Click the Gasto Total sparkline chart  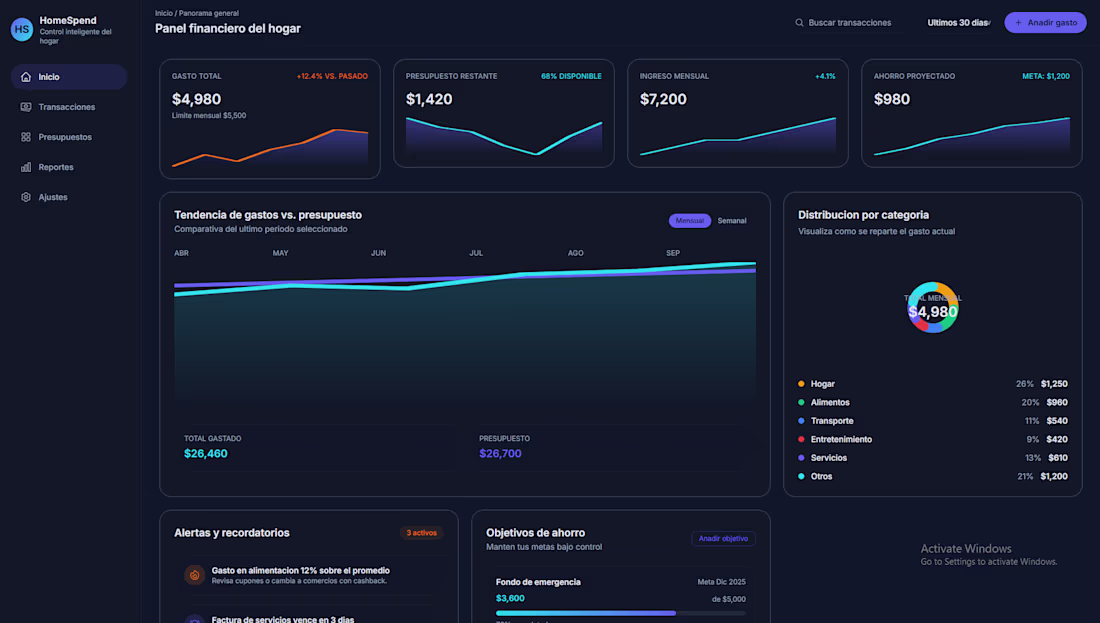click(x=270, y=148)
